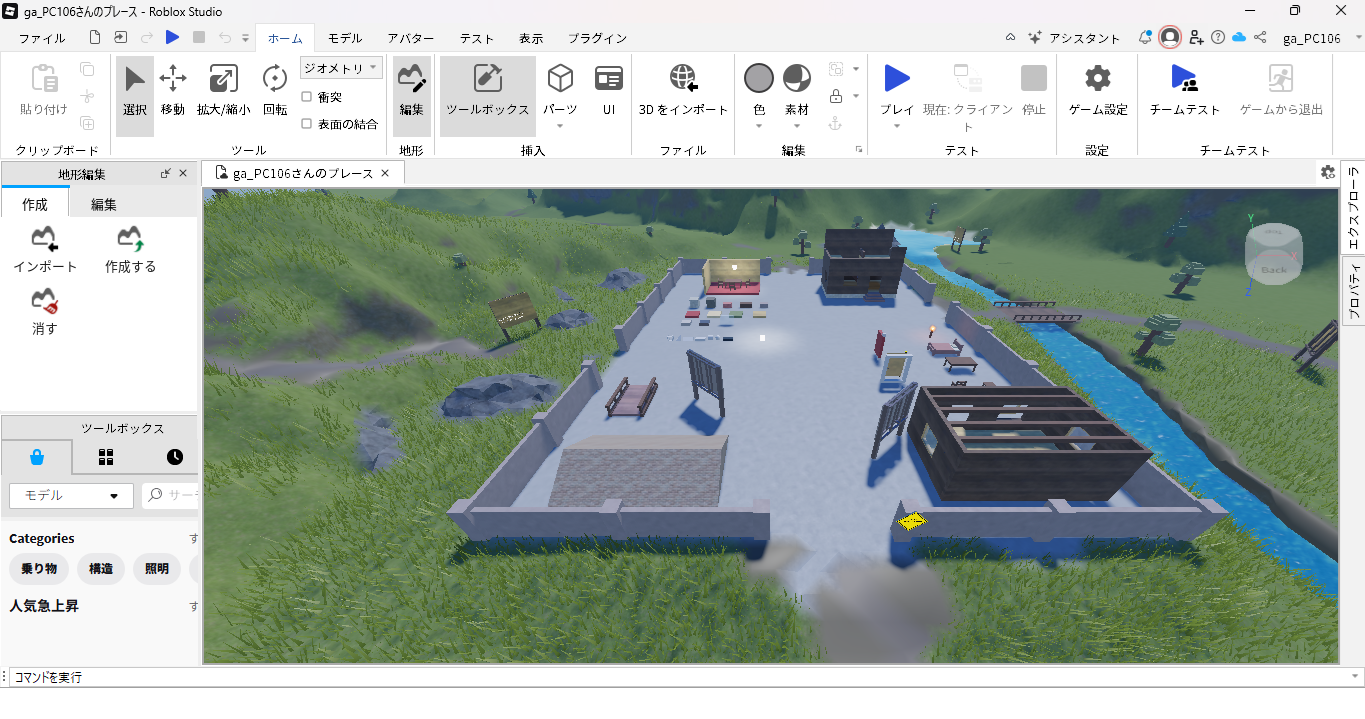Image resolution: width=1365 pixels, height=719 pixels.
Task: Click the lock tool icon in 編集 group
Action: click(836, 96)
